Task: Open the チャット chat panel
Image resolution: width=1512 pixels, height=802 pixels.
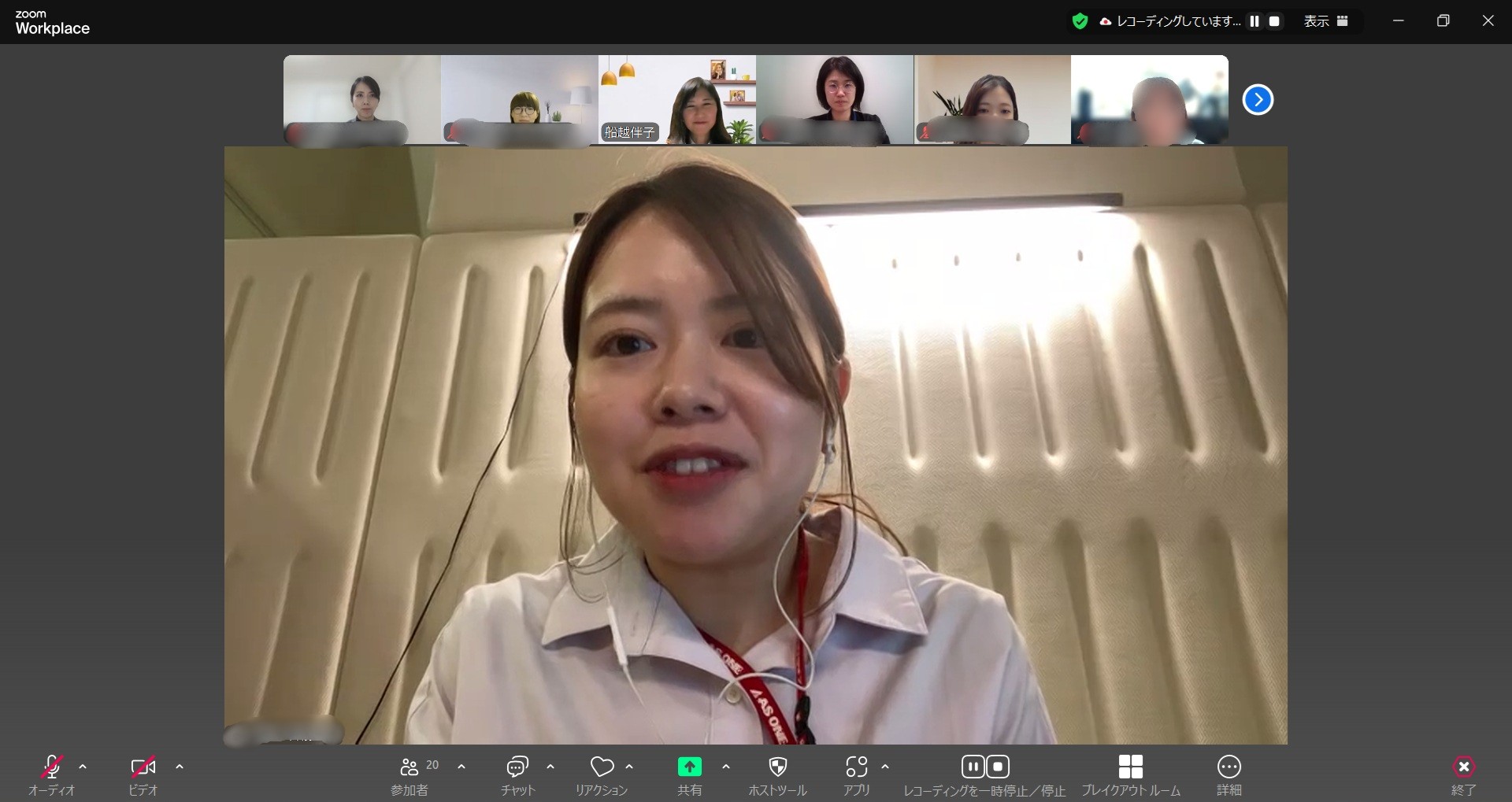Action: click(x=517, y=767)
